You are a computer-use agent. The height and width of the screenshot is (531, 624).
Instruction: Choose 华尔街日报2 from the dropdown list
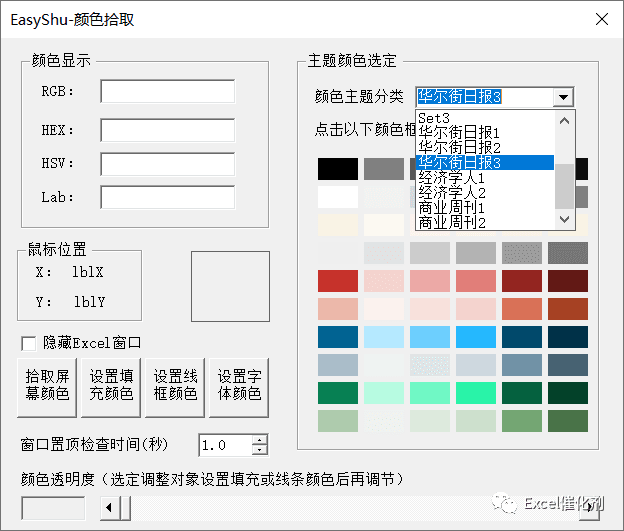tap(485, 147)
